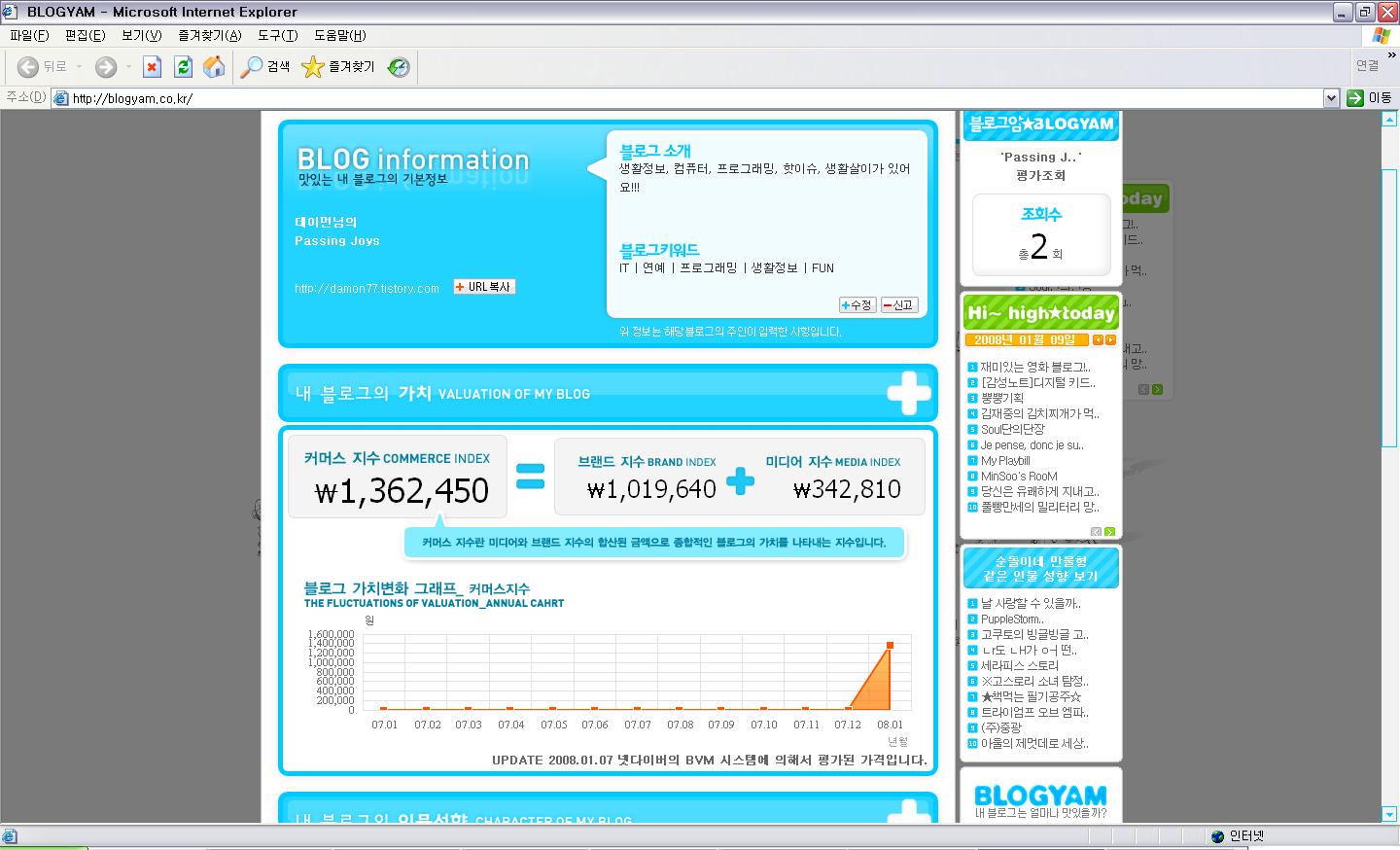Click the scroll down arrow of page scrollbar
This screenshot has height=850, width=1400.
1390,813
